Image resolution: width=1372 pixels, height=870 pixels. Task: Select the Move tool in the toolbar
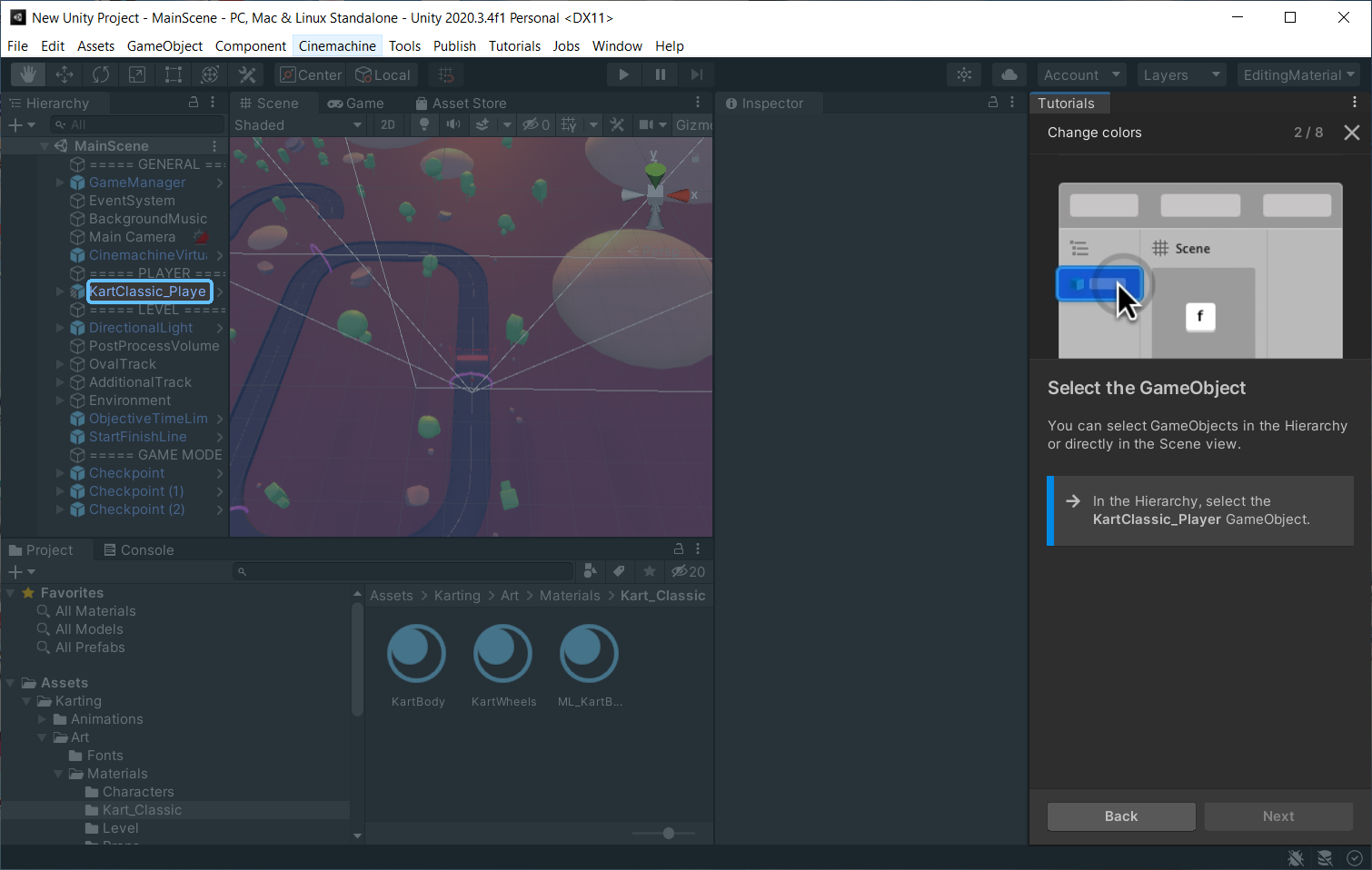click(64, 74)
